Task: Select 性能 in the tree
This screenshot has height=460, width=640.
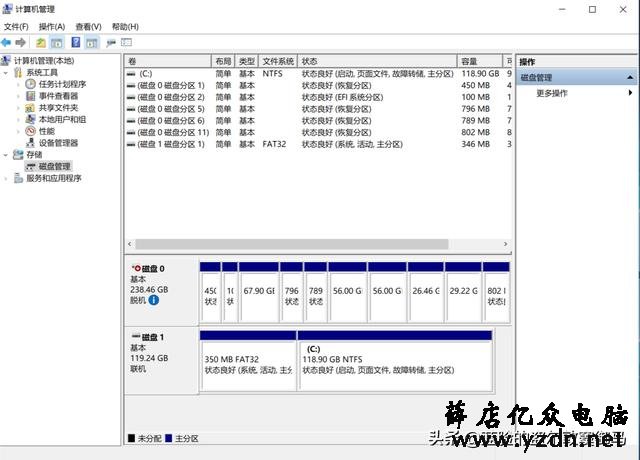Action: [x=47, y=131]
